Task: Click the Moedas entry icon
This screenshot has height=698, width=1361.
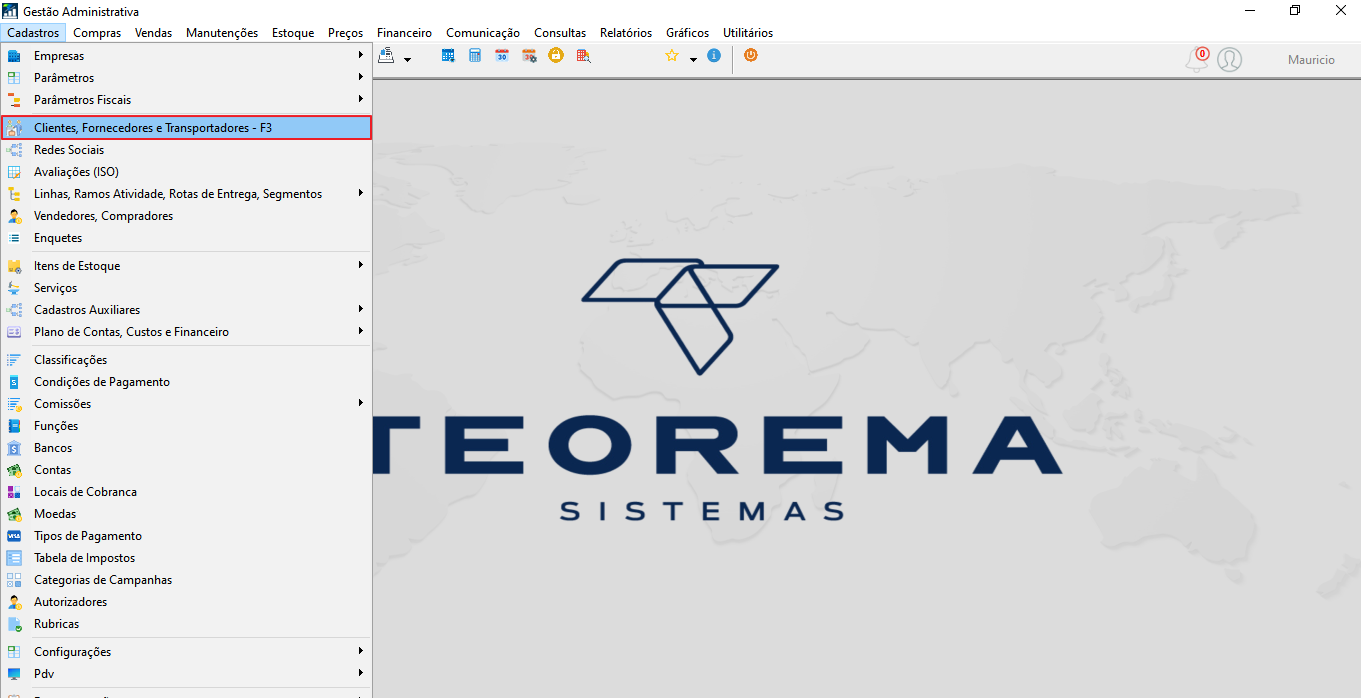Action: [14, 514]
